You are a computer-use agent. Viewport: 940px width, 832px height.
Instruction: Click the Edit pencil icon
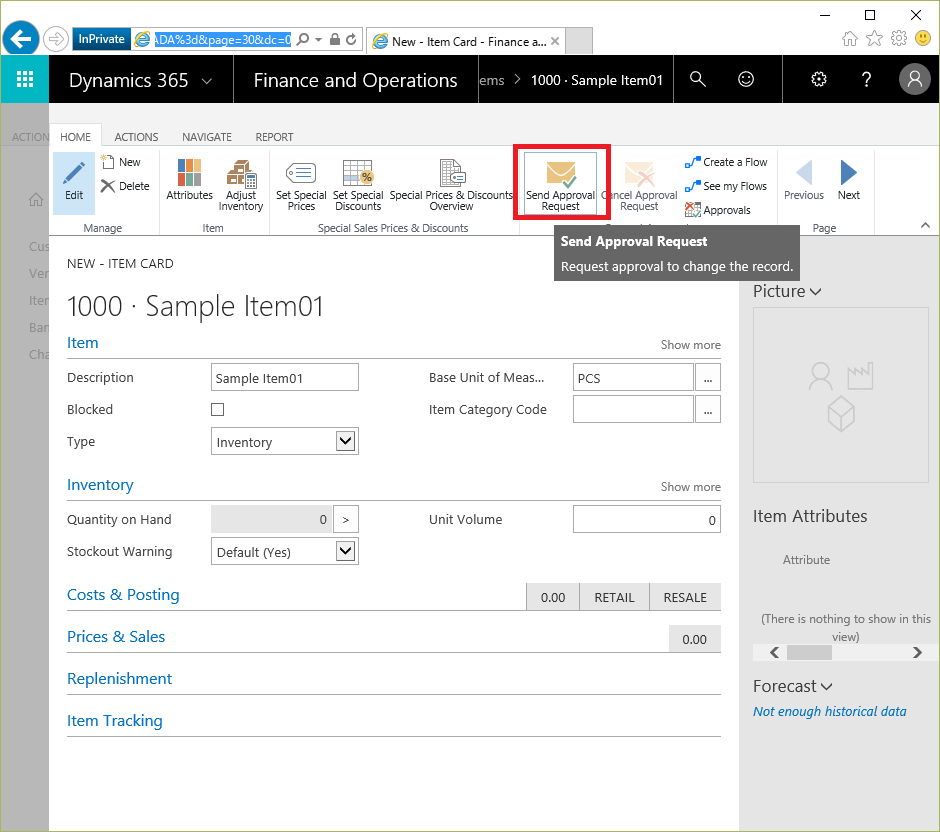tap(74, 182)
